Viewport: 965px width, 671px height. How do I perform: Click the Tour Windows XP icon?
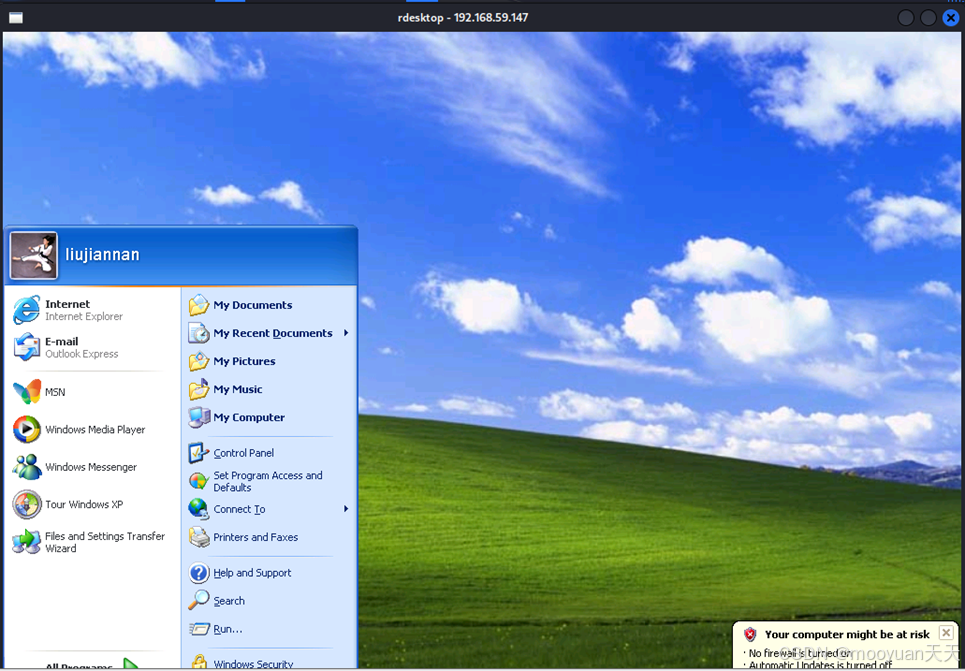(x=26, y=504)
